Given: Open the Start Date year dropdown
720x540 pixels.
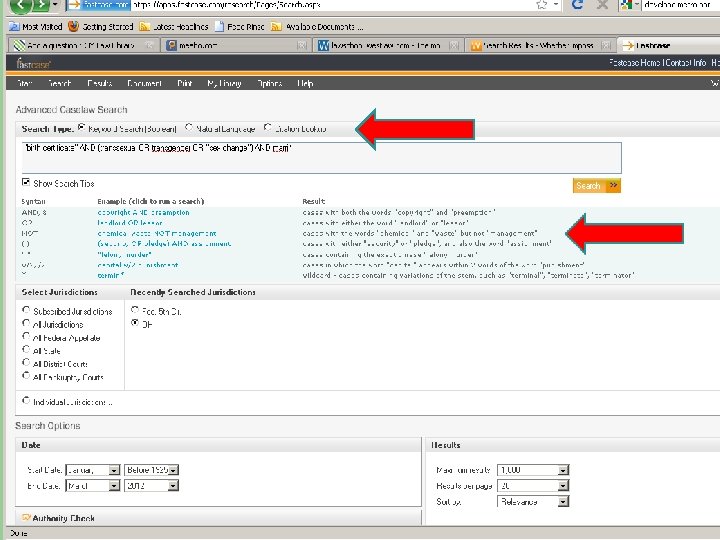Looking at the screenshot, I should click(x=152, y=470).
